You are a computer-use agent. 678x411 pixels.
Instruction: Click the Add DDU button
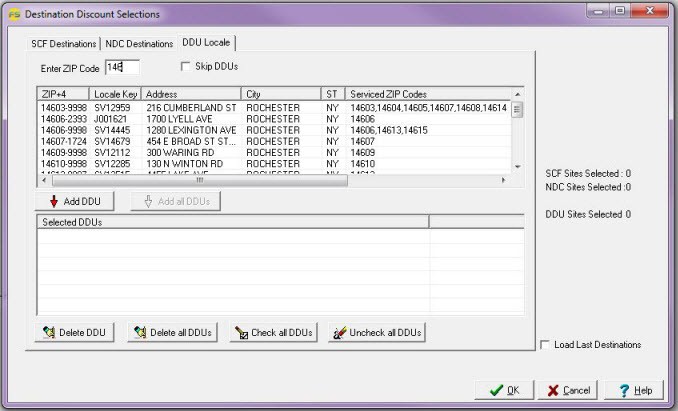tap(74, 201)
